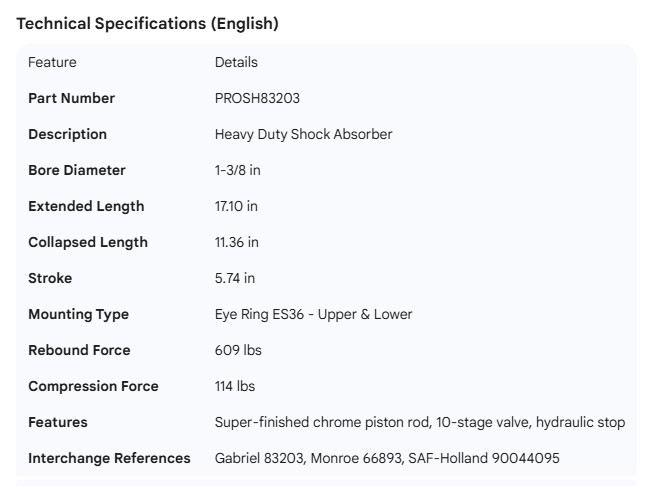This screenshot has width=650, height=486.
Task: Click the Extended Length label
Action: pos(86,206)
